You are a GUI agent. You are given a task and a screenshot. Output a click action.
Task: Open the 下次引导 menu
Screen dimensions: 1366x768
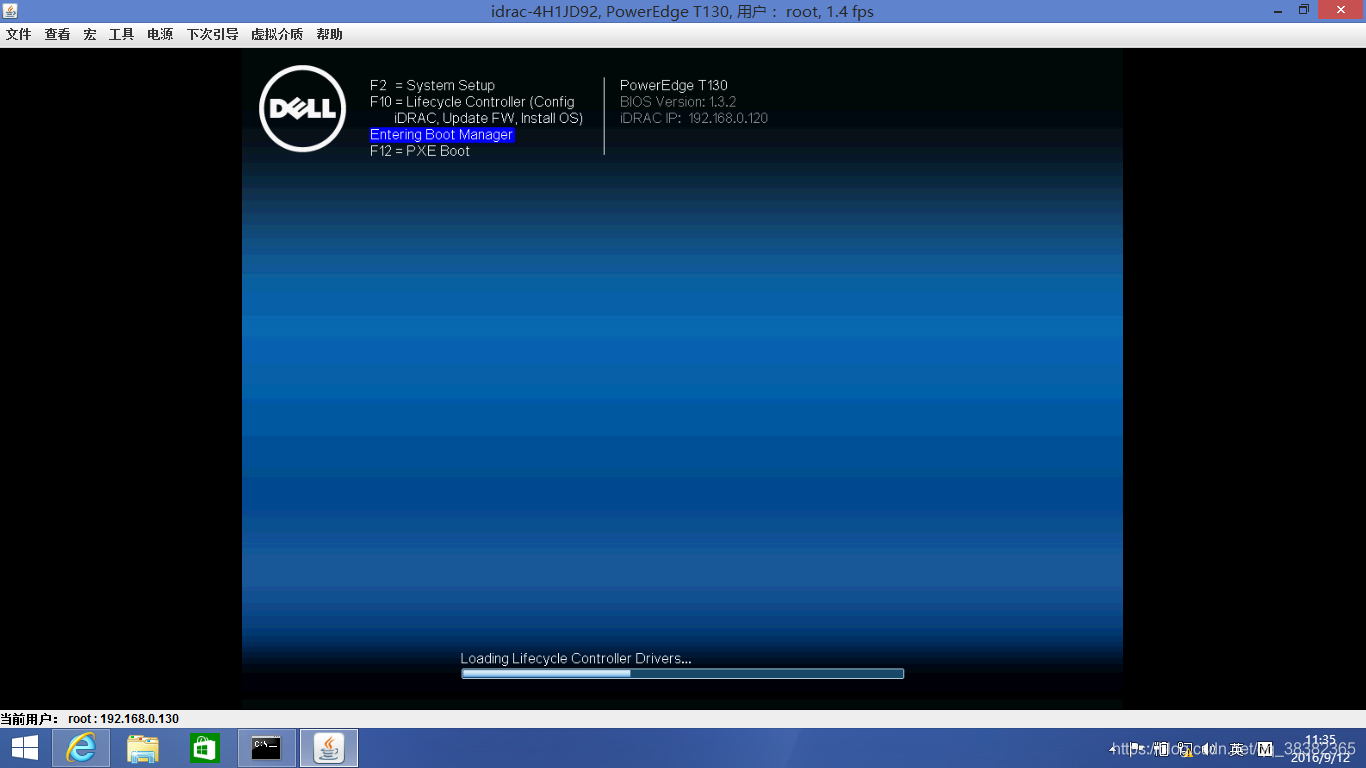(x=212, y=34)
